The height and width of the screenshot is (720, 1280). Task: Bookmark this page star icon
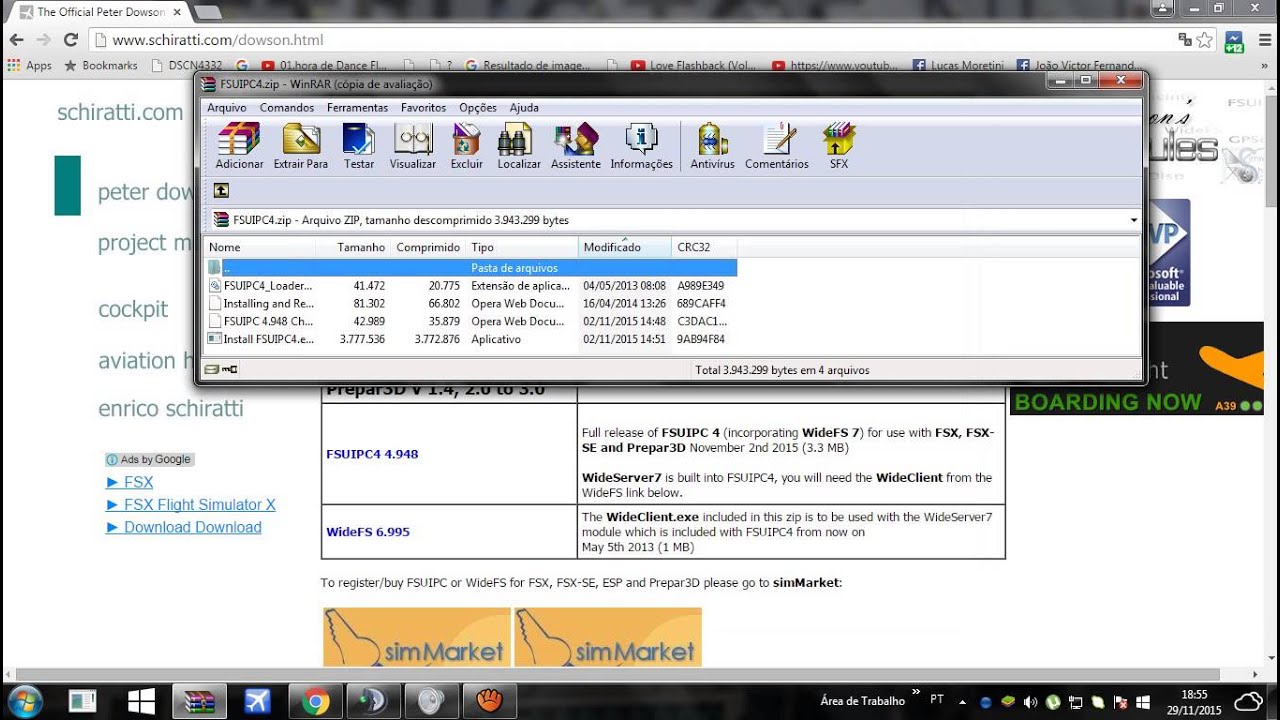pyautogui.click(x=1204, y=40)
